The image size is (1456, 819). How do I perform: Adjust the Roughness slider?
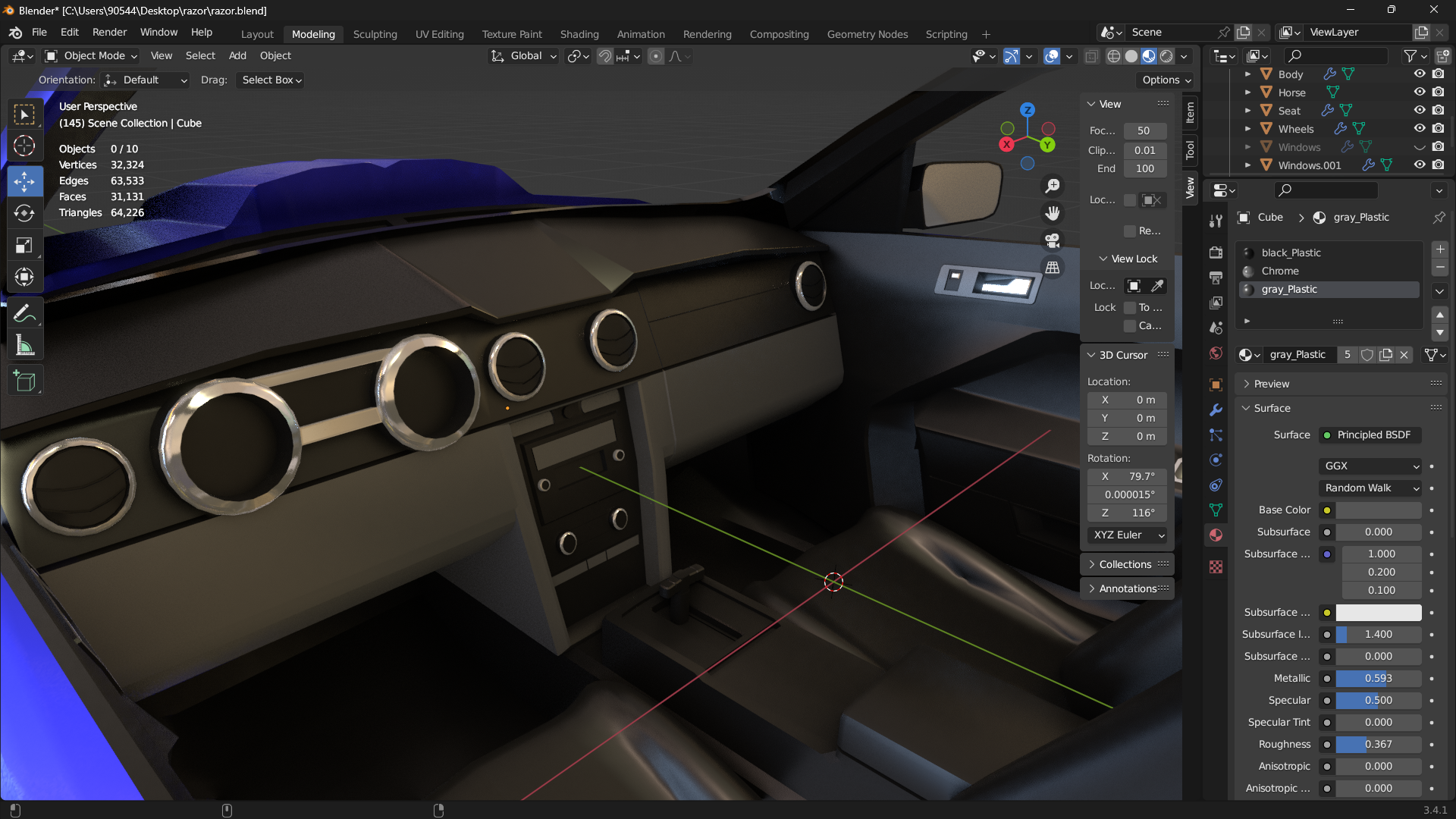1378,744
